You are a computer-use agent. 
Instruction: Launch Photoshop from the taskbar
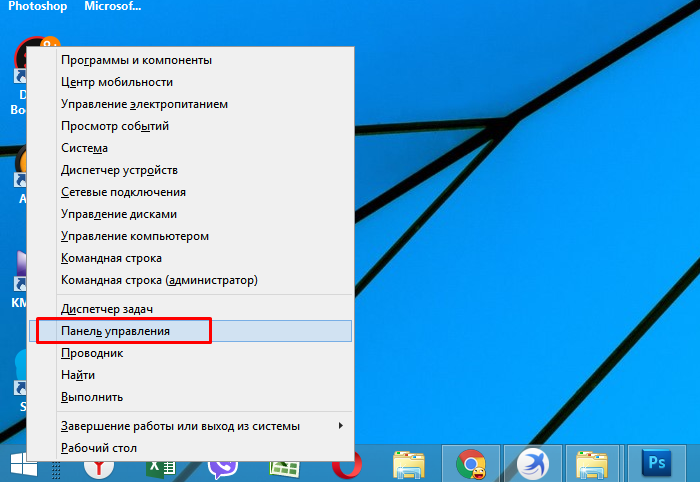coord(657,464)
